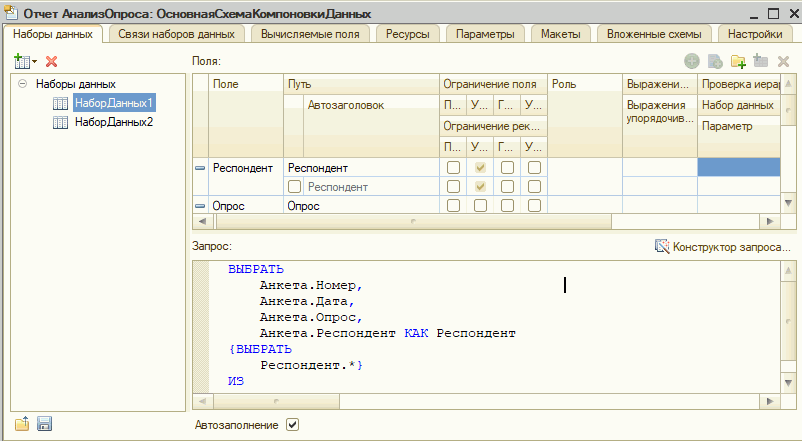Click the copy field icon in Поля toolbar
Screen dimensions: 802x441
[x=715, y=61]
